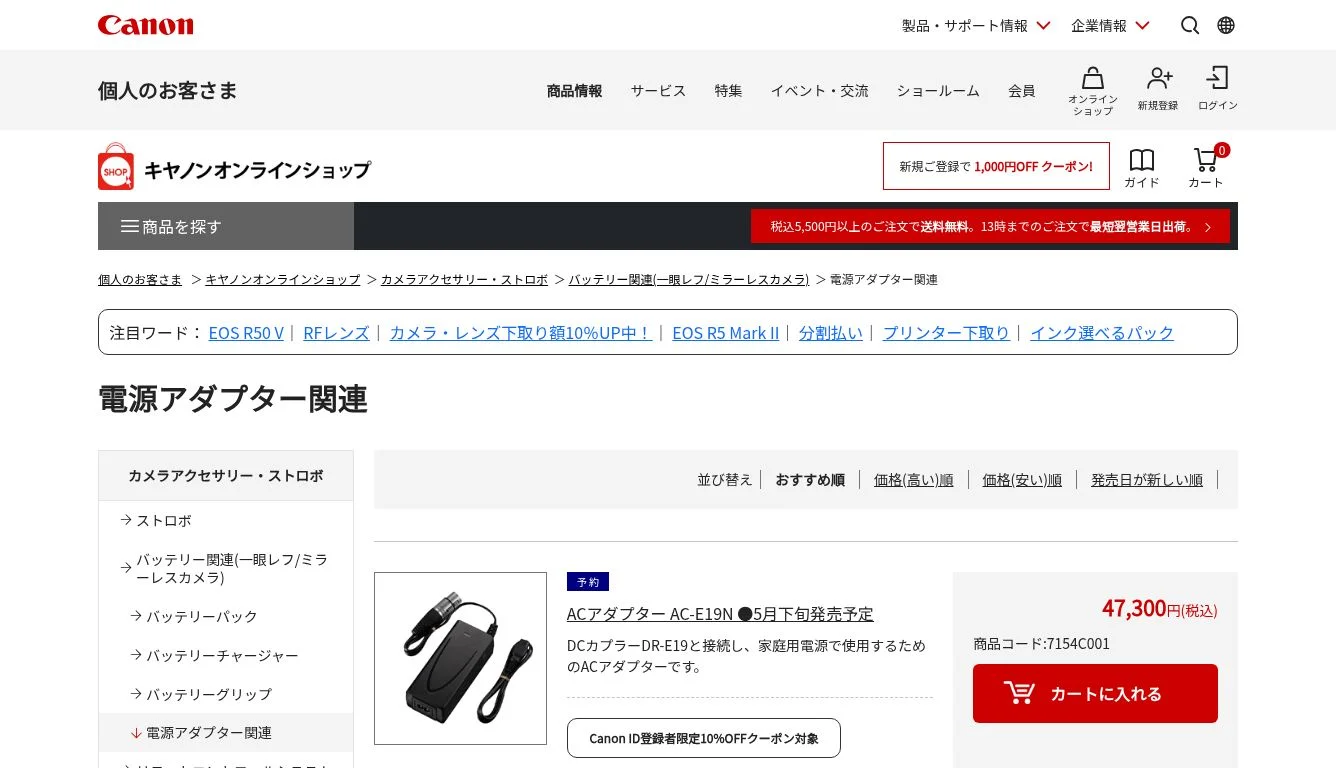
Task: Click カメラアクセサリー・ストロボ sidebar heading
Action: (x=226, y=476)
